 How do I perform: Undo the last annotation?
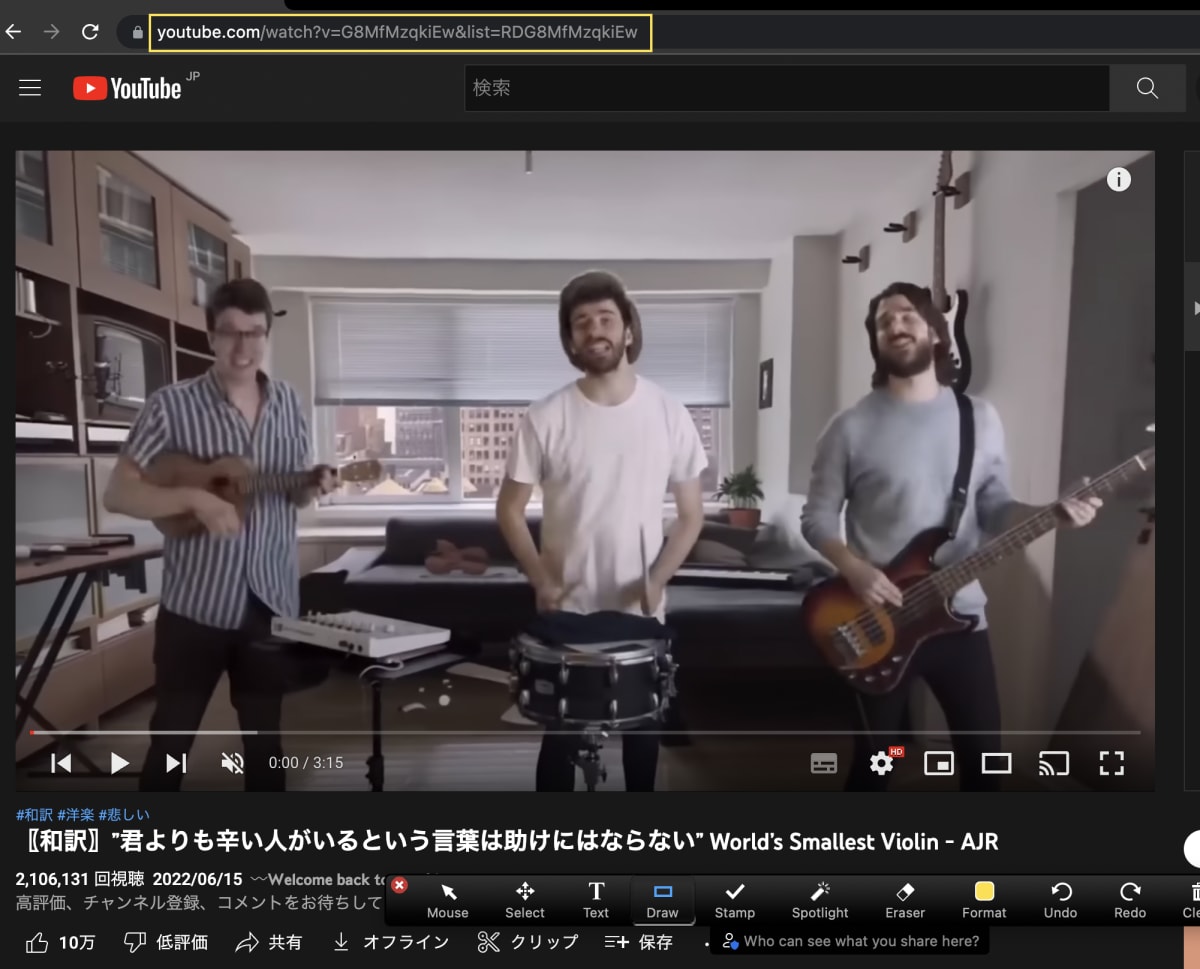tap(1061, 900)
